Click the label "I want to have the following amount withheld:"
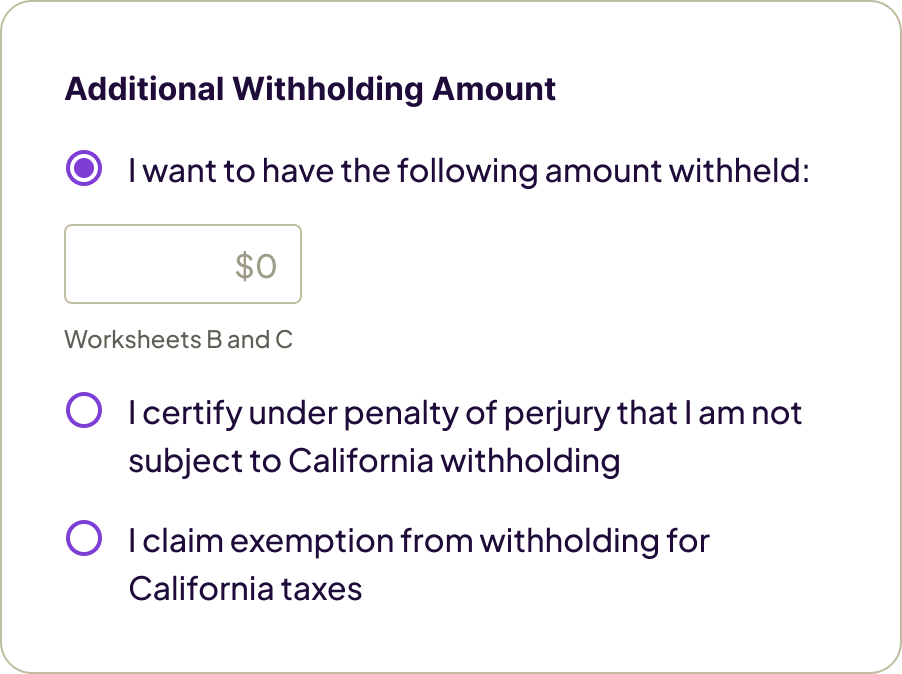902x674 pixels. tap(468, 171)
